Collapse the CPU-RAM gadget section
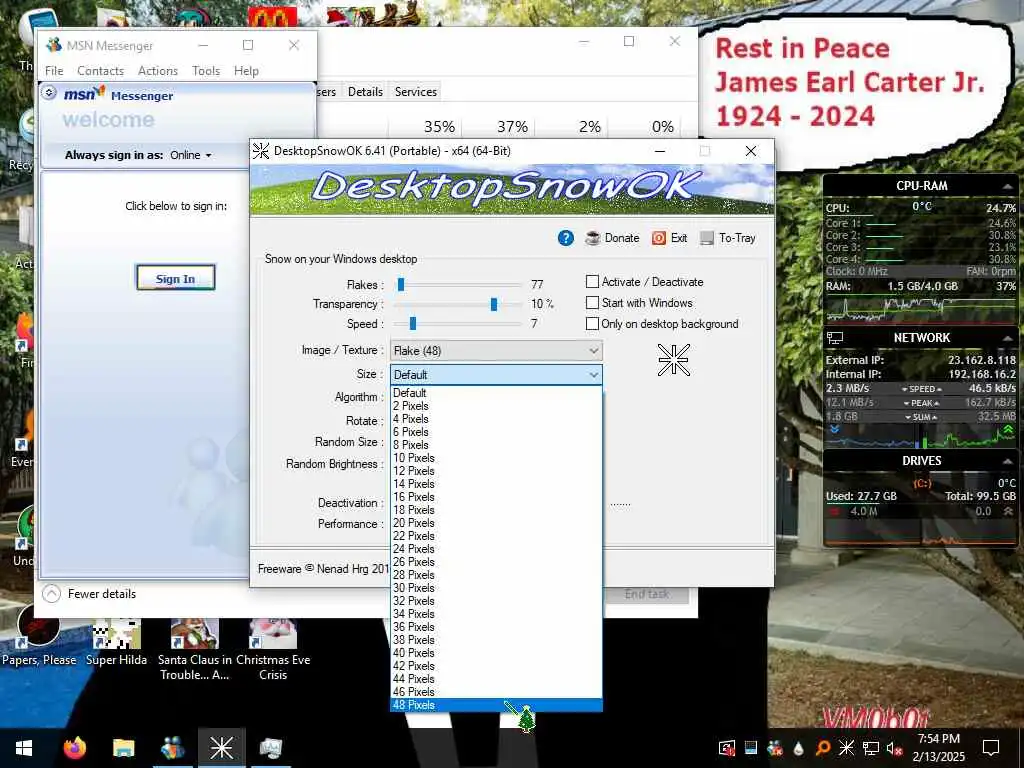 1007,187
